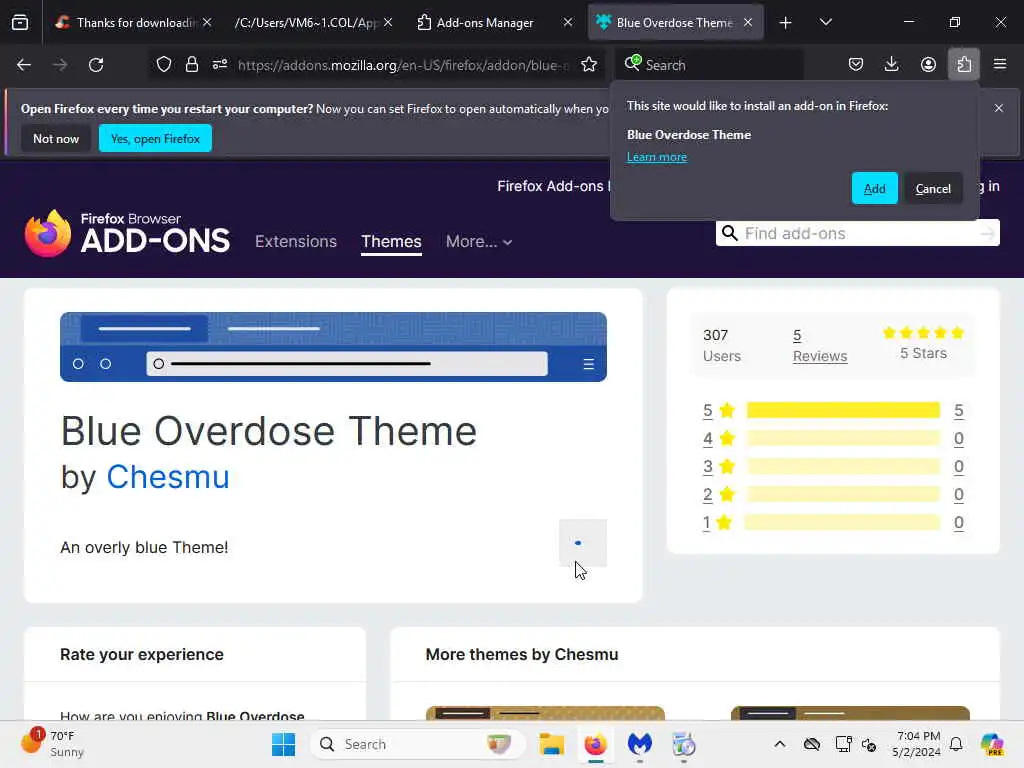Screen dimensions: 1024x768
Task: Click Yes, open Firefox button
Action: point(155,138)
